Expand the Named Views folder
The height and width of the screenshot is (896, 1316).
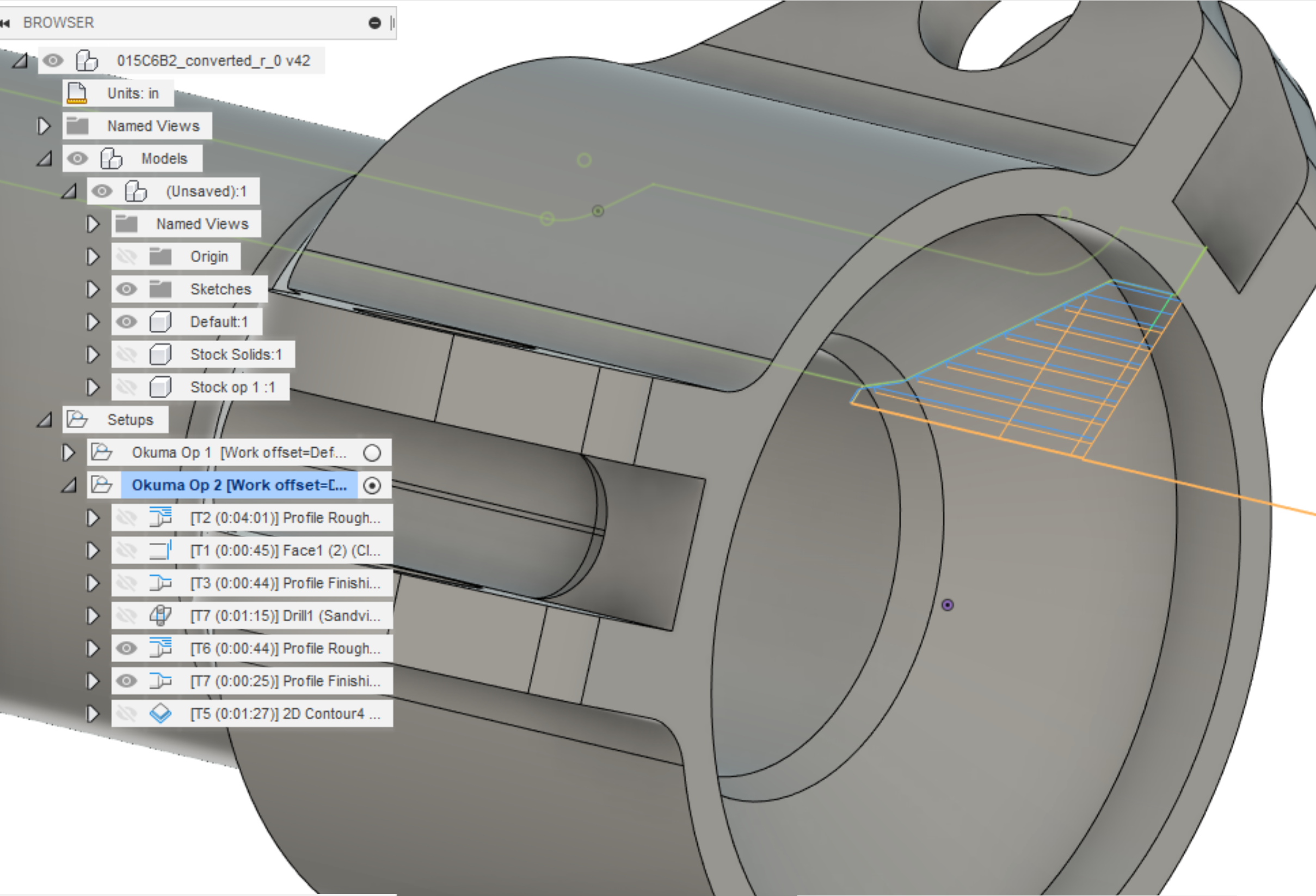(44, 126)
